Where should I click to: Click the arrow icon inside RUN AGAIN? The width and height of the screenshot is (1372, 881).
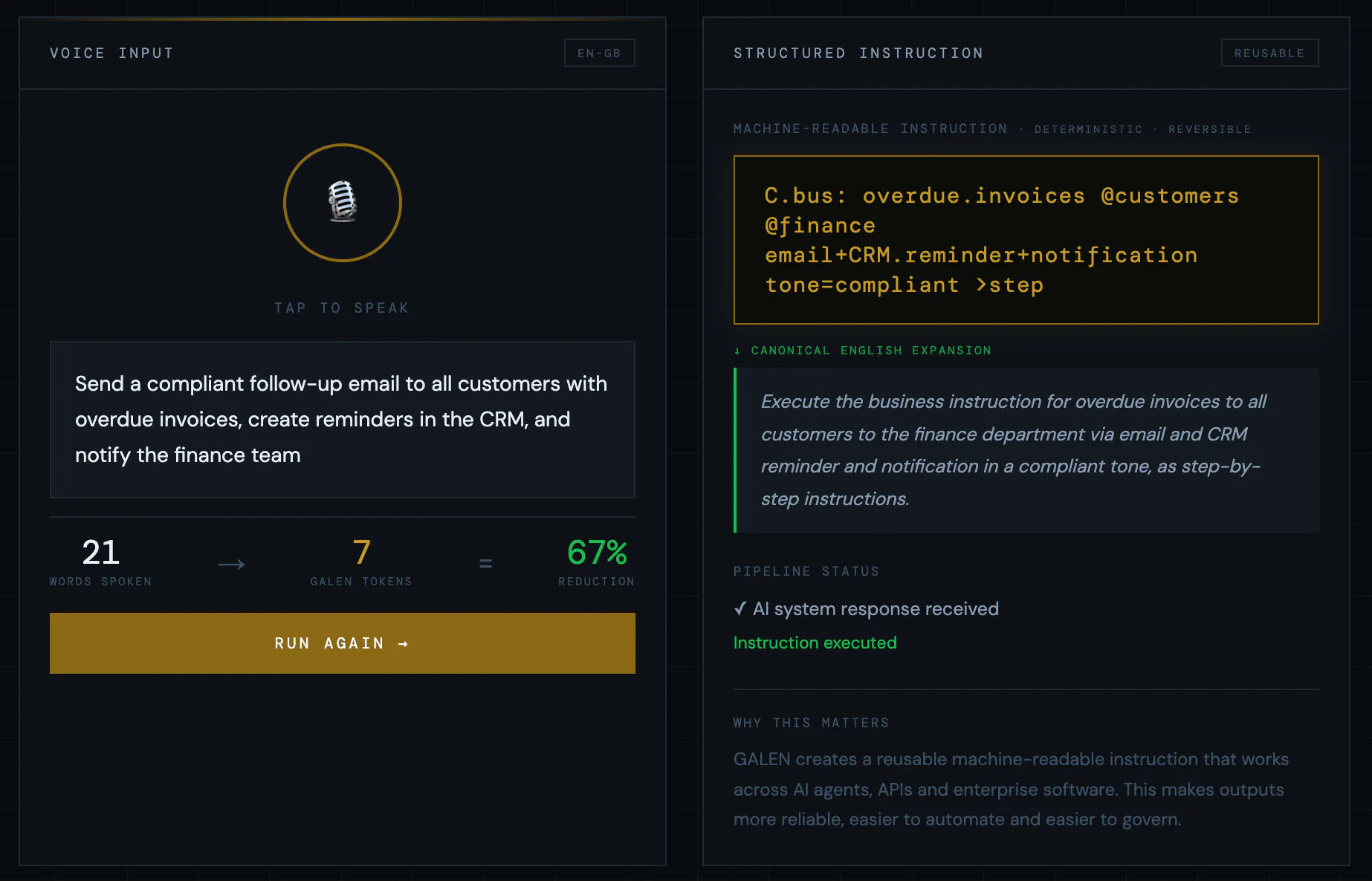tap(404, 643)
